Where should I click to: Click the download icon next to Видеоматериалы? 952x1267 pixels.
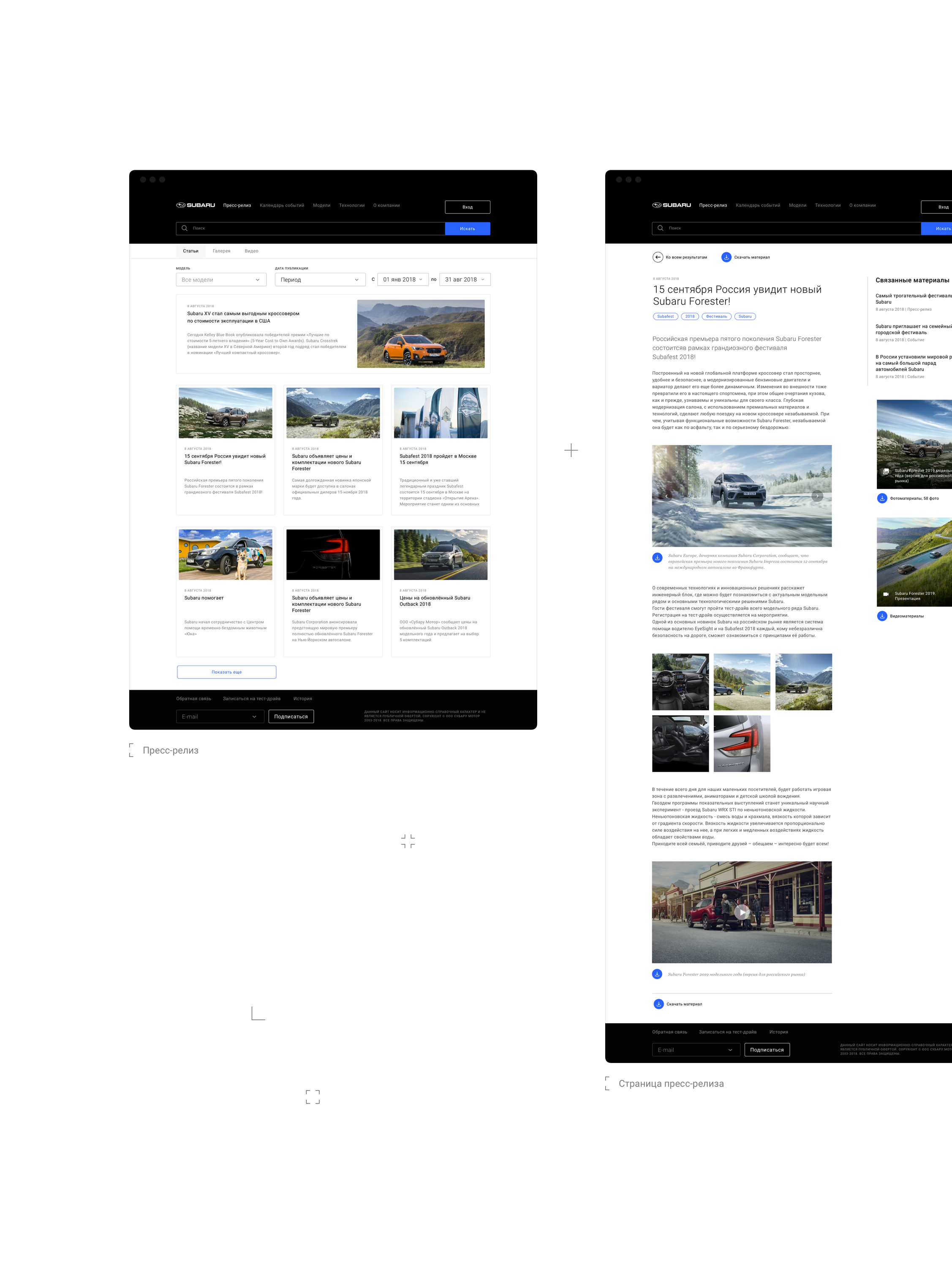[x=882, y=616]
